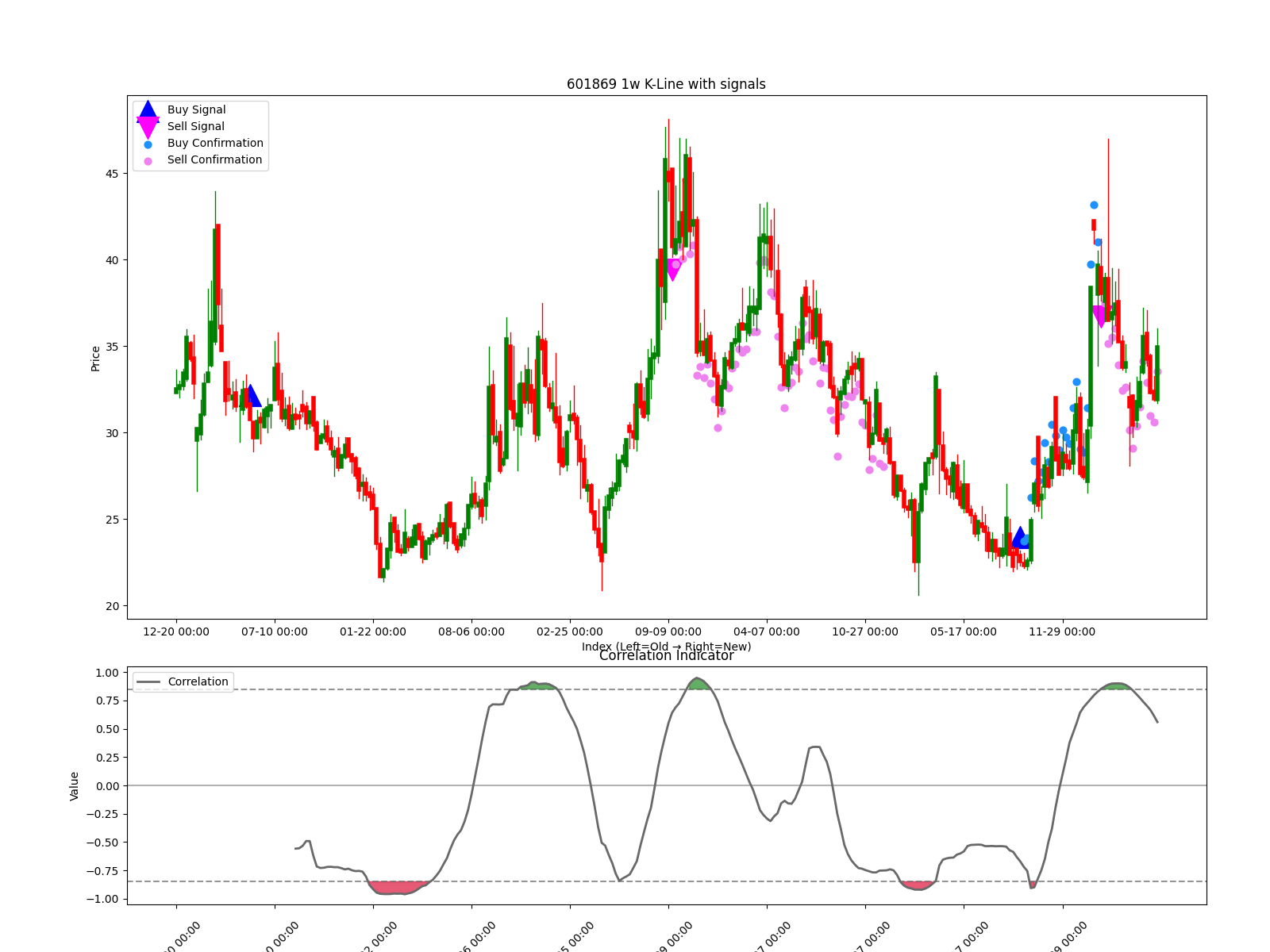
Task: Click the '04-07 00:00' date tick label
Action: pyautogui.click(x=767, y=632)
